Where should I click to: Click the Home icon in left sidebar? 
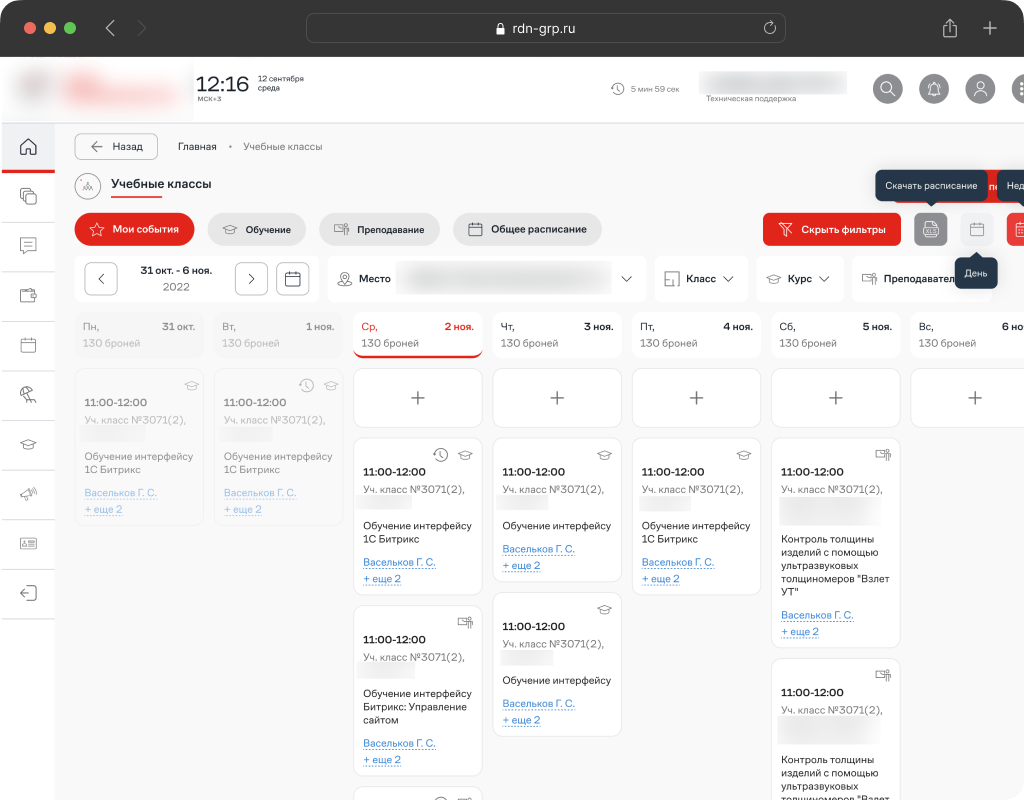click(28, 147)
